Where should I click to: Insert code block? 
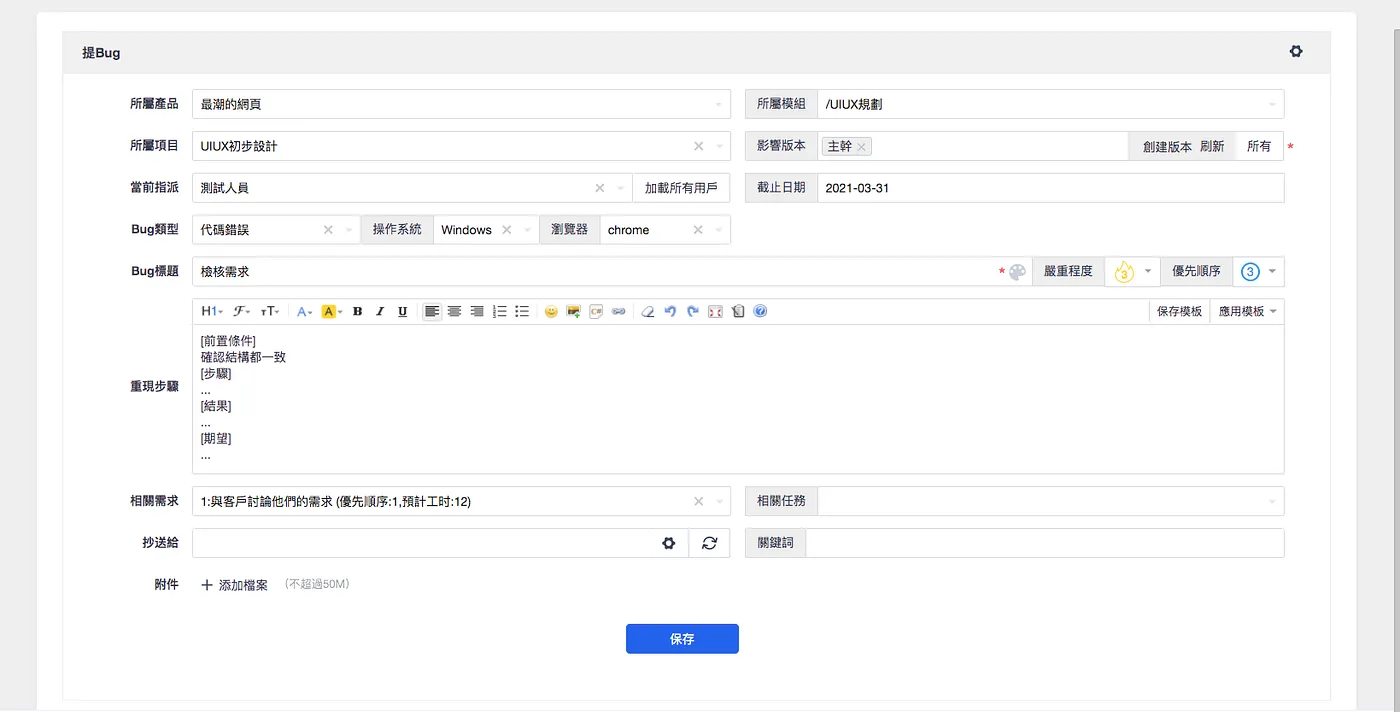click(x=596, y=312)
